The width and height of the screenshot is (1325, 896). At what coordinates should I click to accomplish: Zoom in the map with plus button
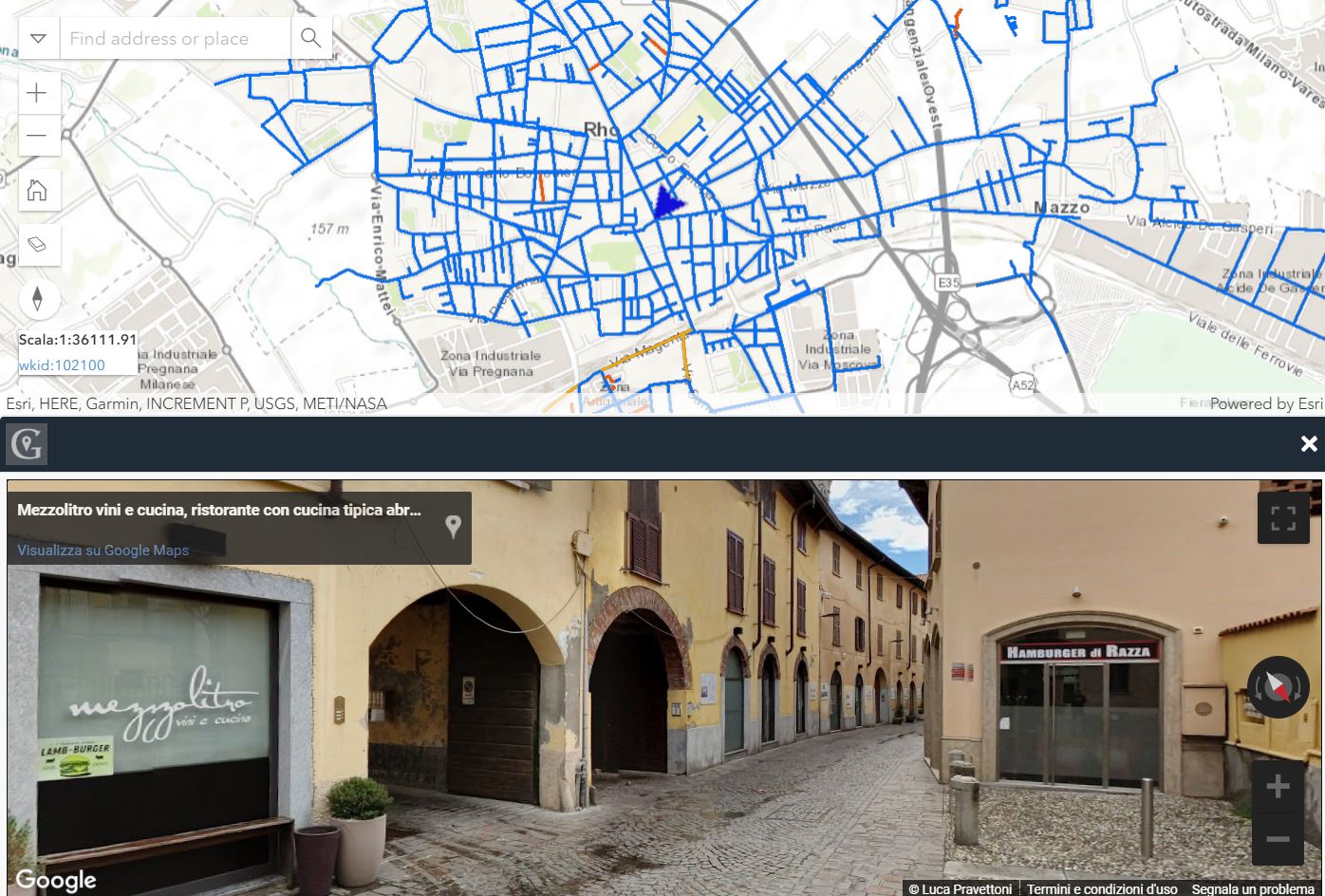[37, 92]
